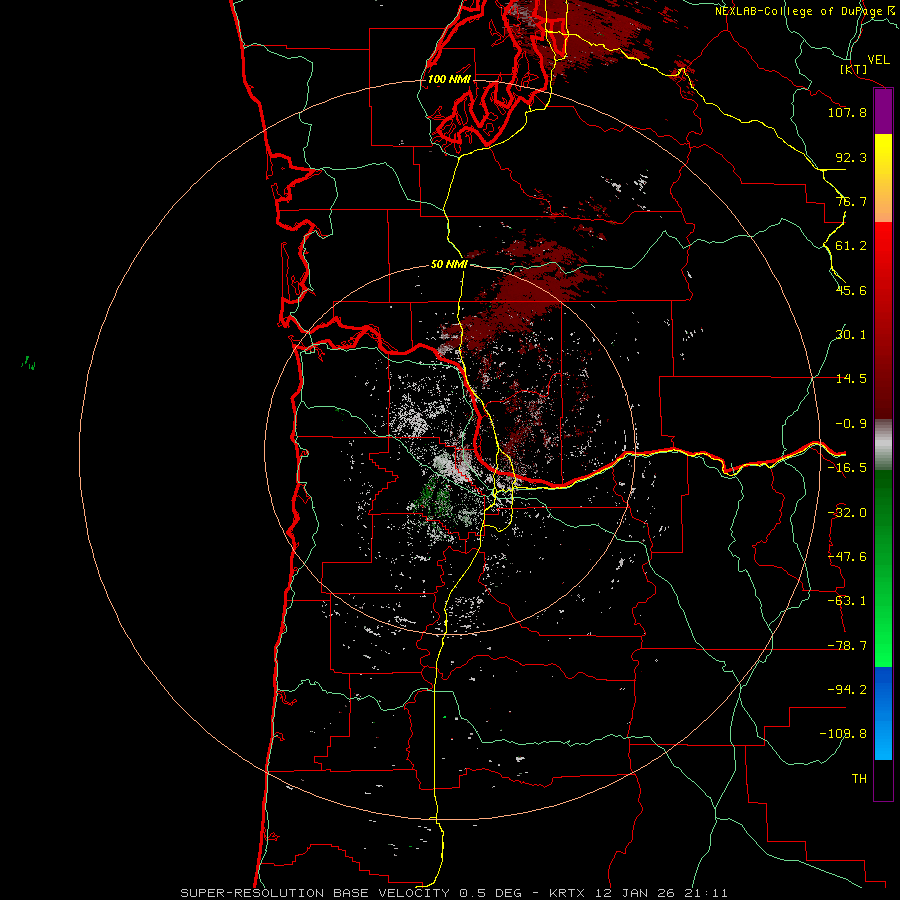
Task: Select the -16.5 velocity scale value
Action: coord(847,468)
